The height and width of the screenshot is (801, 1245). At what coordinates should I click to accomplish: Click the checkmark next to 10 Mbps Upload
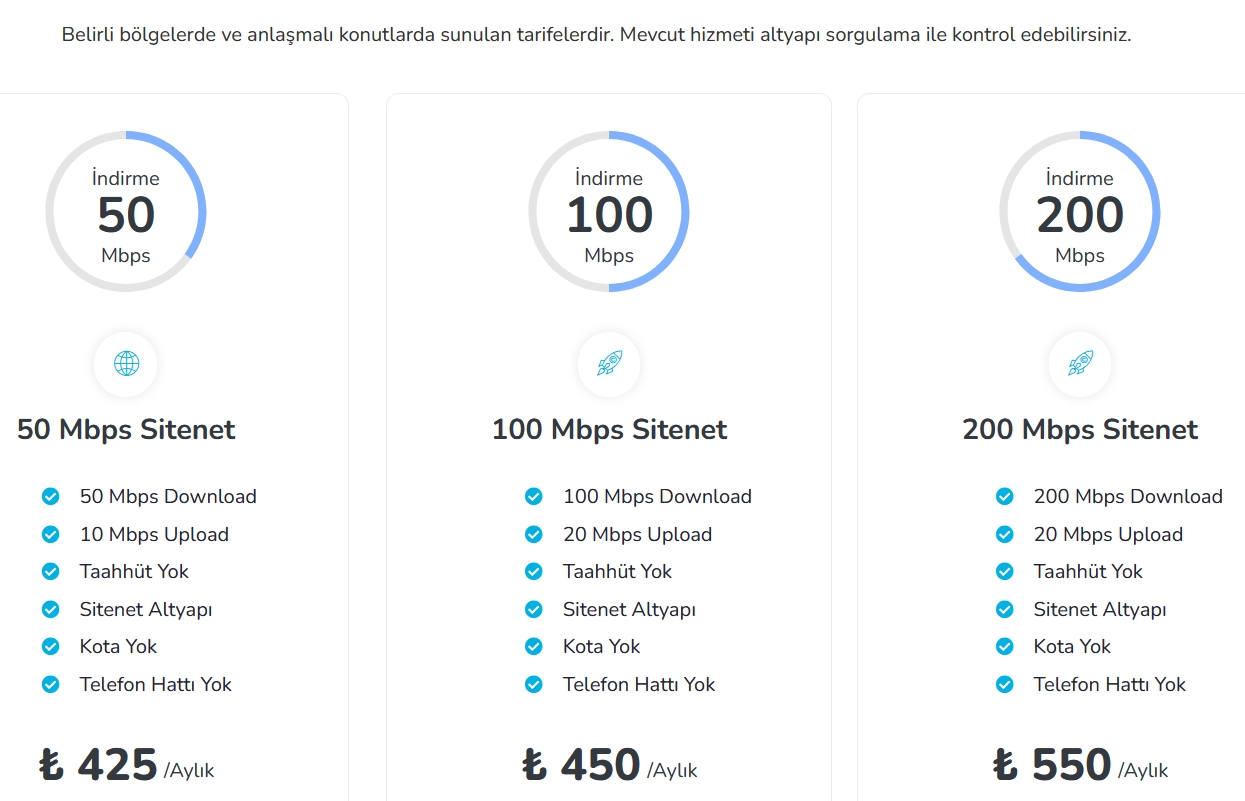(51, 534)
